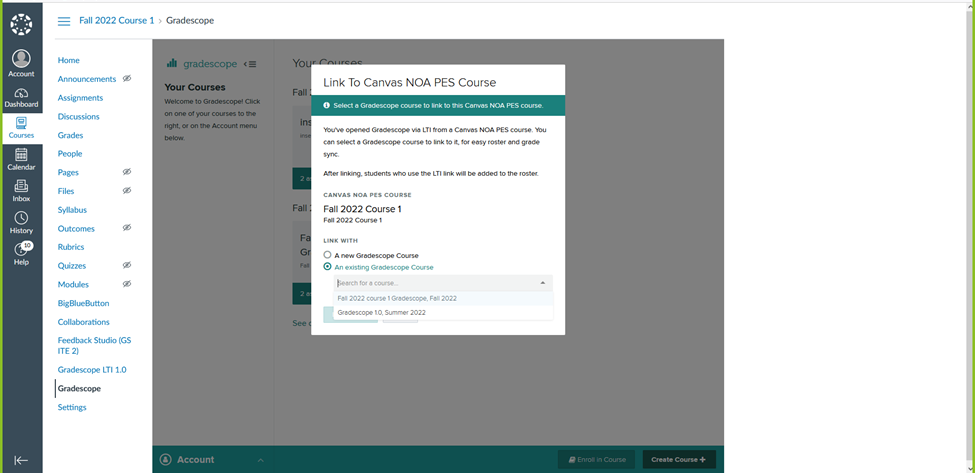Click hidden eye icon beside Quizzes
Image resolution: width=975 pixels, height=473 pixels.
127,265
